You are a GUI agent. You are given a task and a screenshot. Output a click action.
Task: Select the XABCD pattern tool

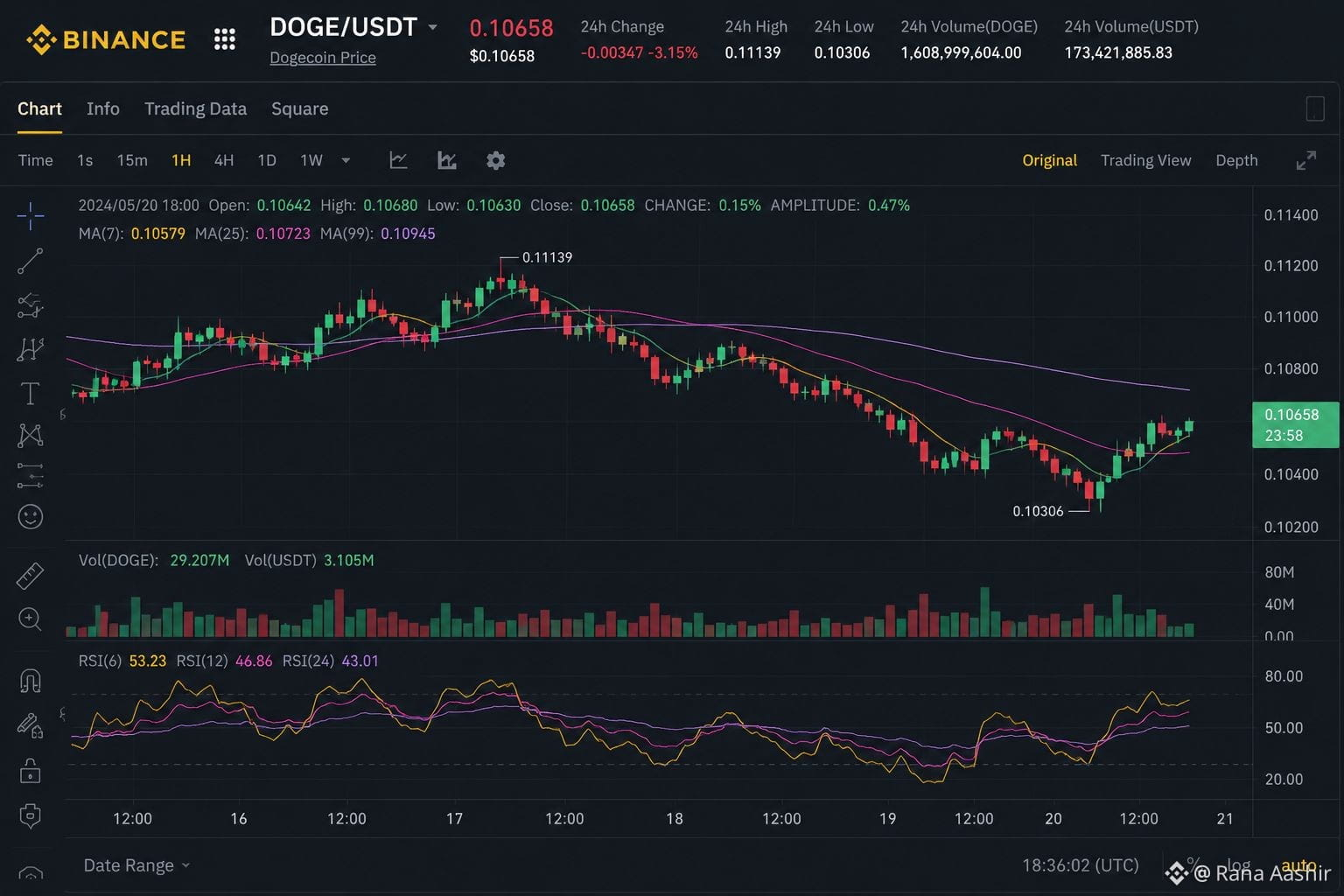coord(31,435)
